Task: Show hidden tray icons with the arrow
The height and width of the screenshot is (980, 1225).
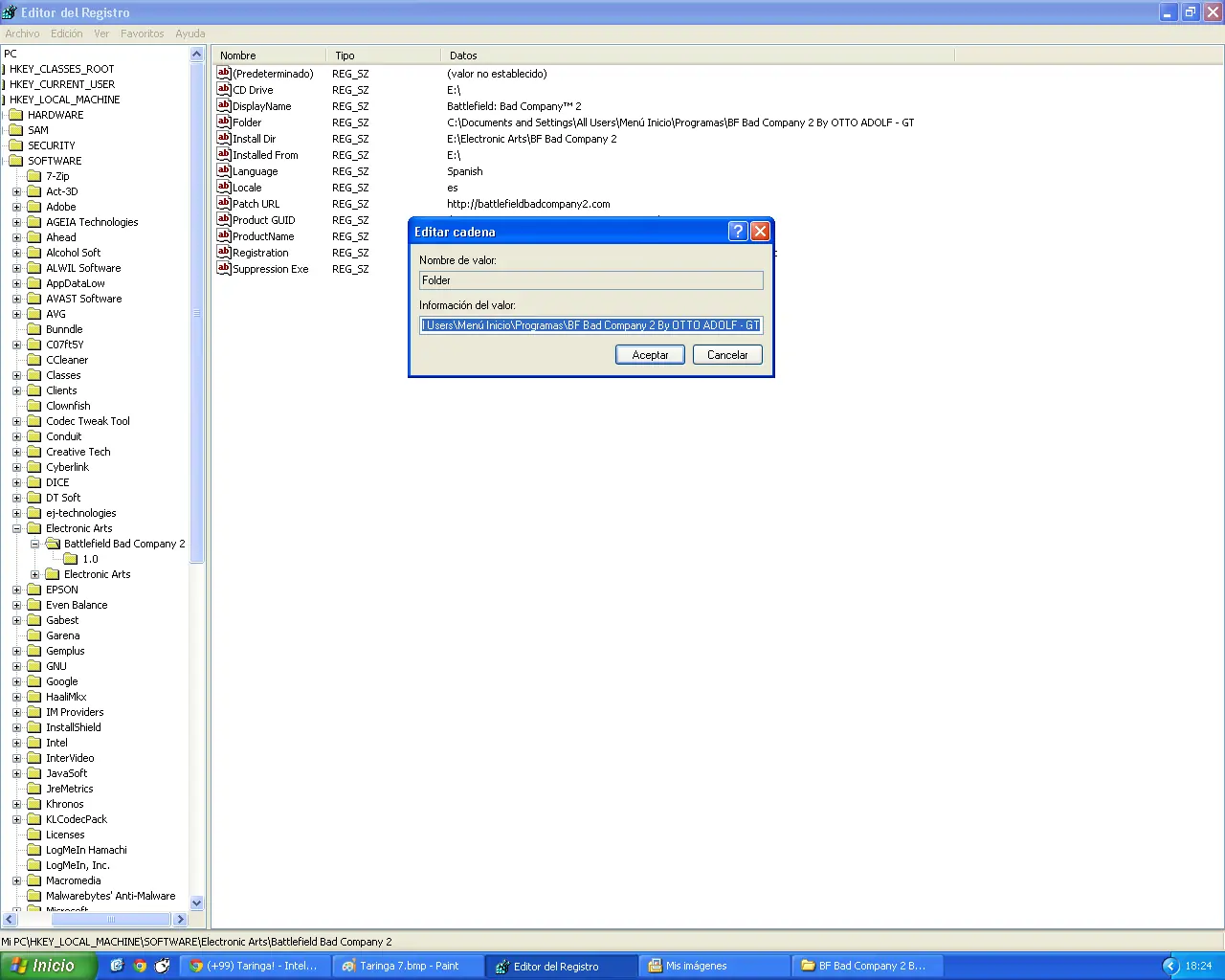Action: [1170, 966]
